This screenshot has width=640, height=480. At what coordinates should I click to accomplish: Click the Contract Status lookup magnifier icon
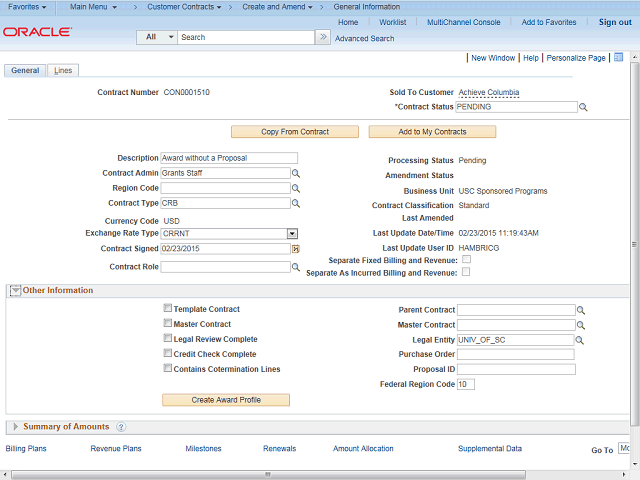coord(584,107)
